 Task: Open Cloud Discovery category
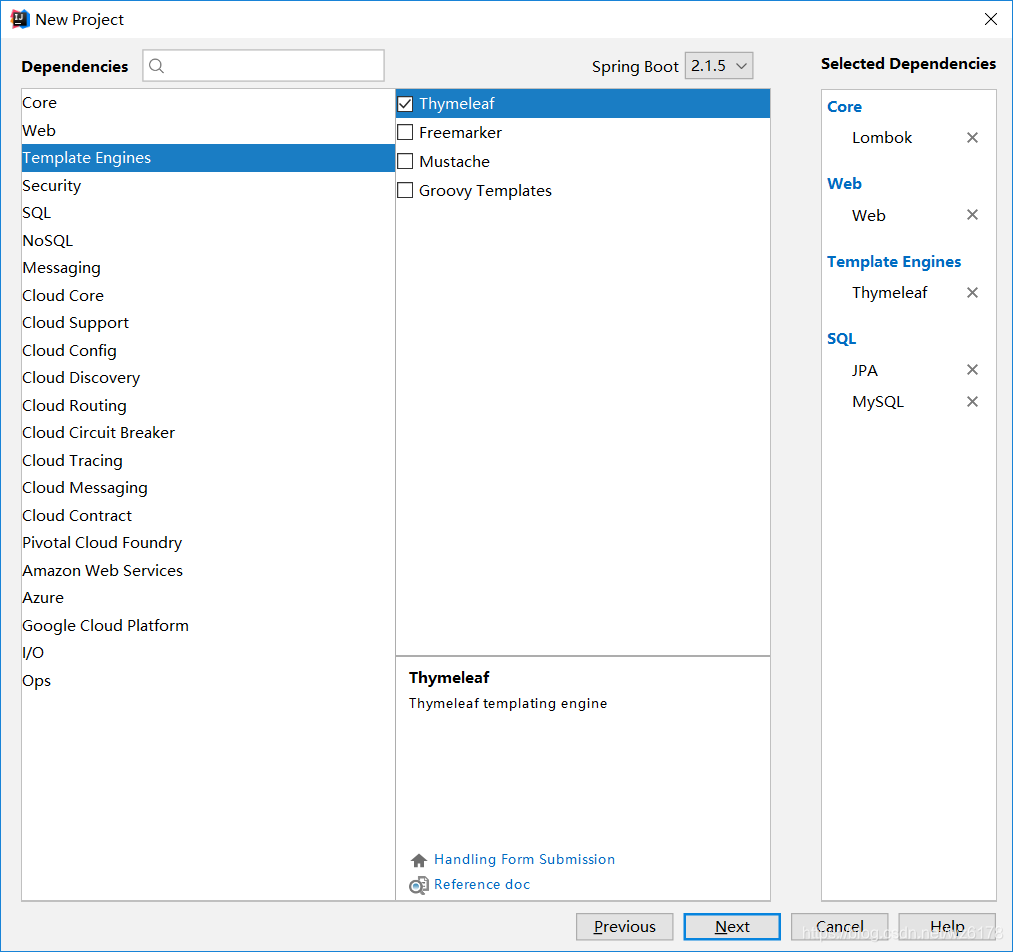(x=208, y=377)
